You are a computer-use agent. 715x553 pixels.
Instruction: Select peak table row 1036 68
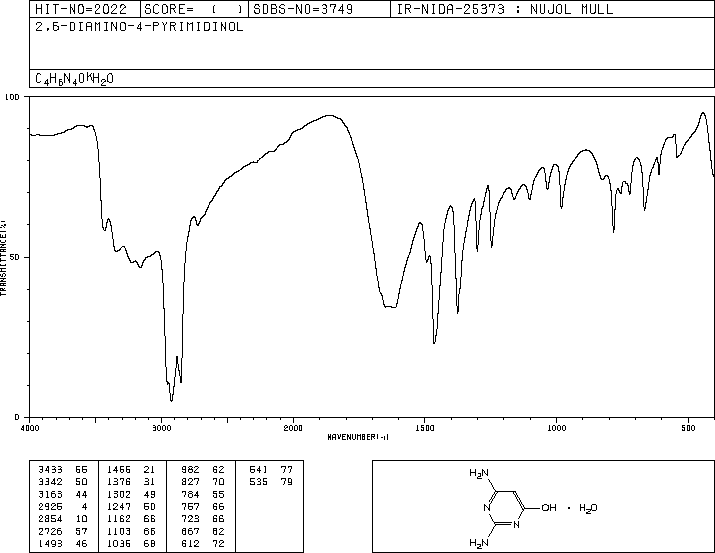click(131, 543)
